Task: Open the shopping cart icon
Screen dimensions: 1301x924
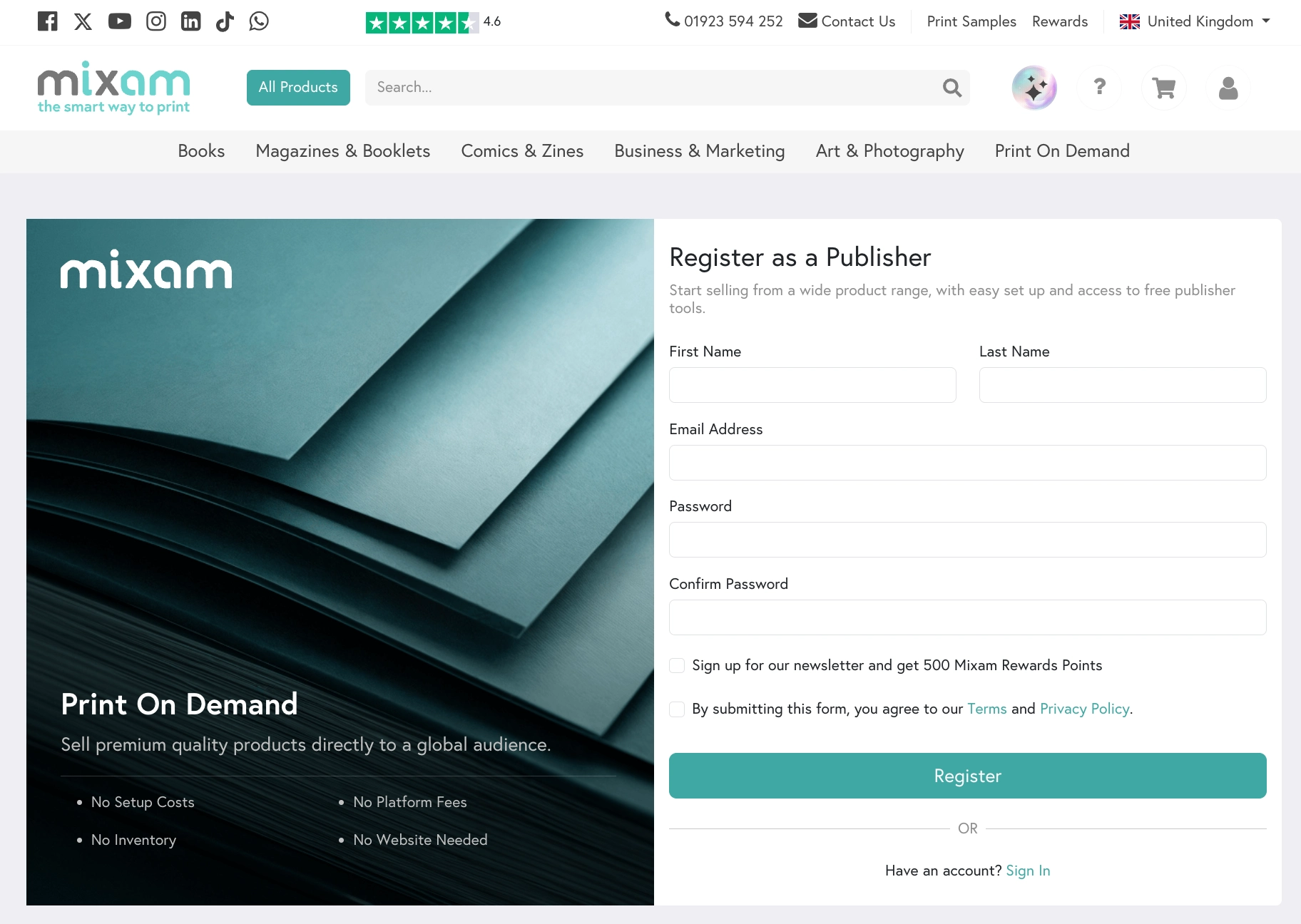Action: [x=1164, y=88]
